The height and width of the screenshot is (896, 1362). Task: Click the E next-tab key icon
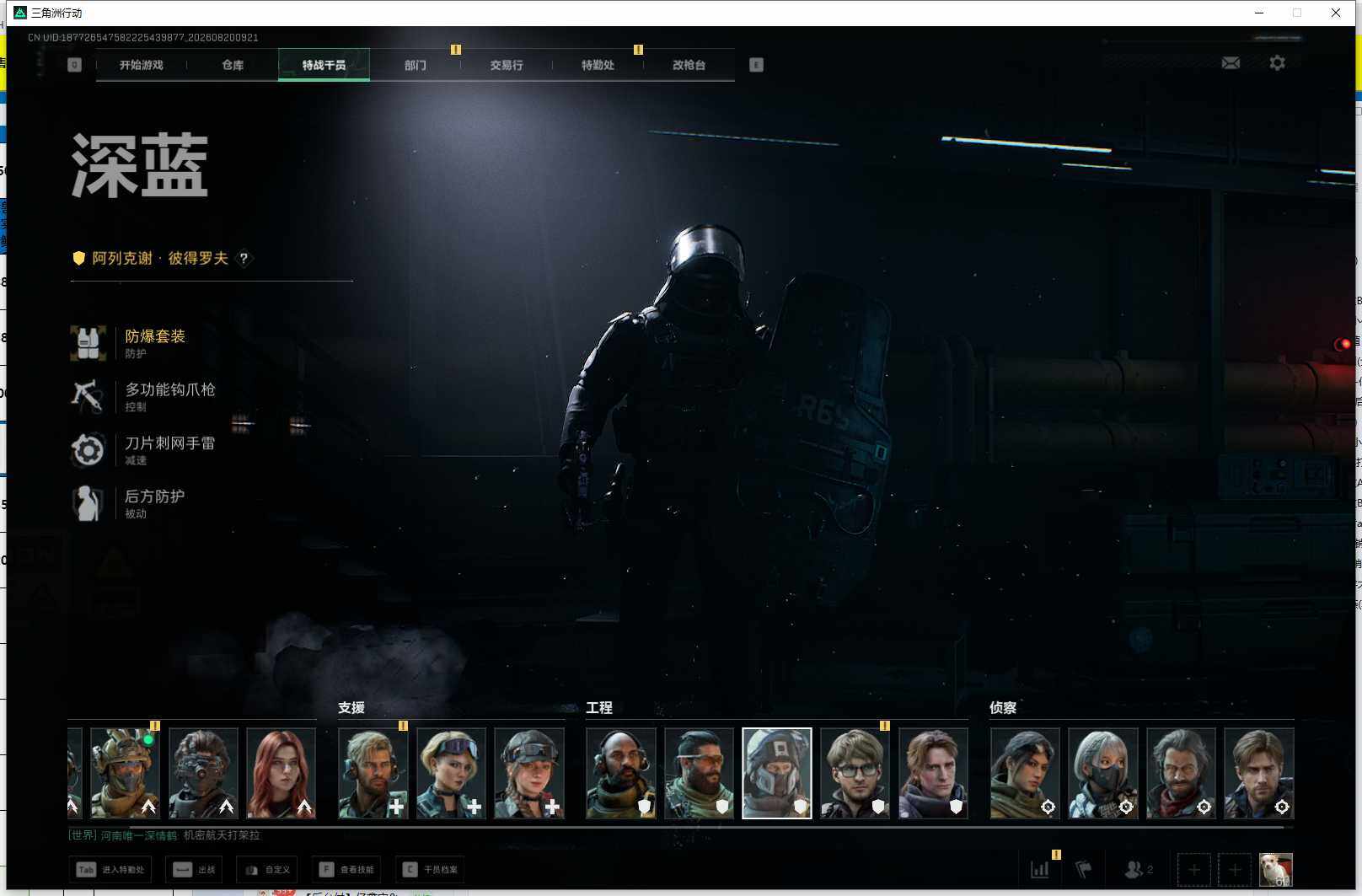pos(756,65)
